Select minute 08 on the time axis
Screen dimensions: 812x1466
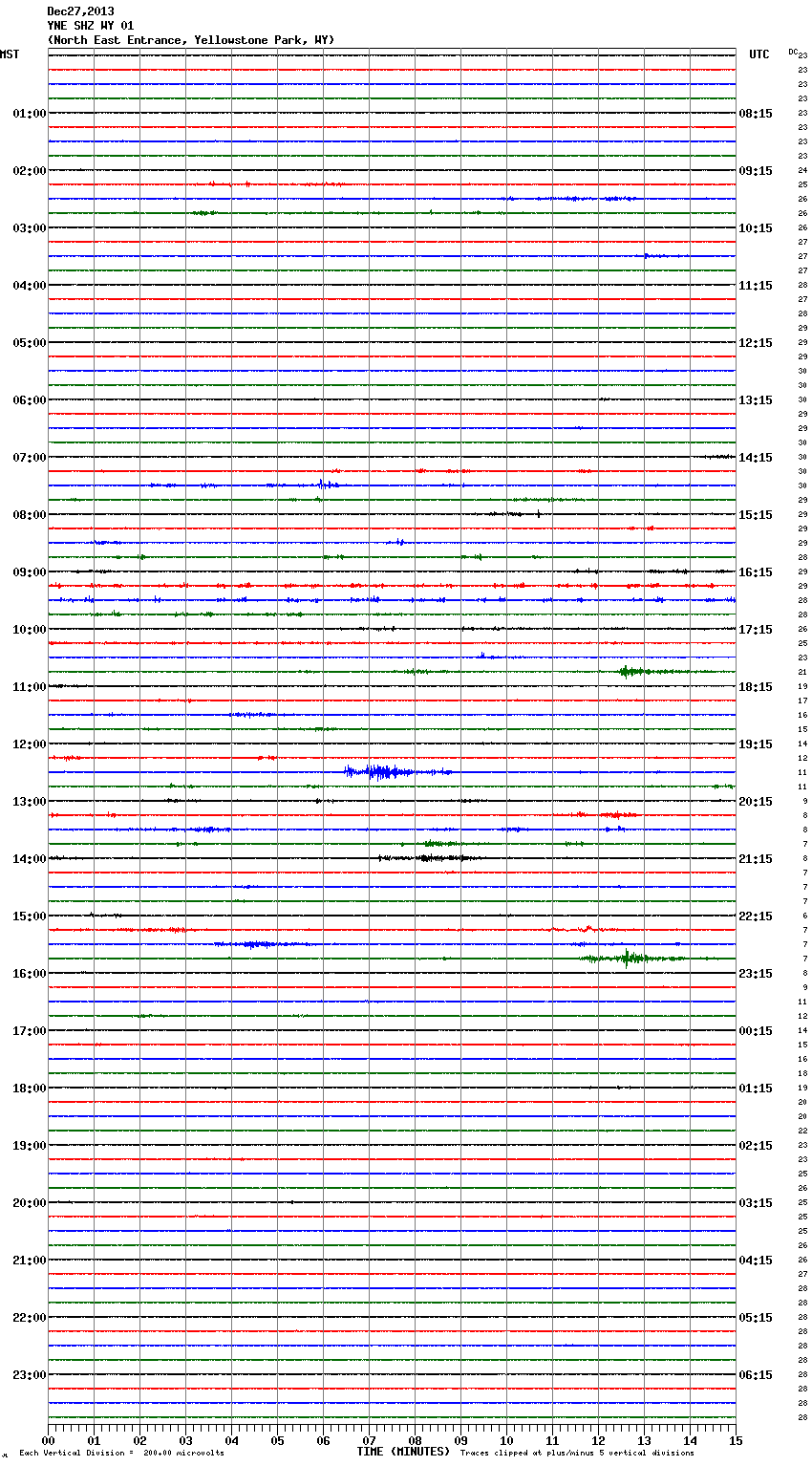415,1440
